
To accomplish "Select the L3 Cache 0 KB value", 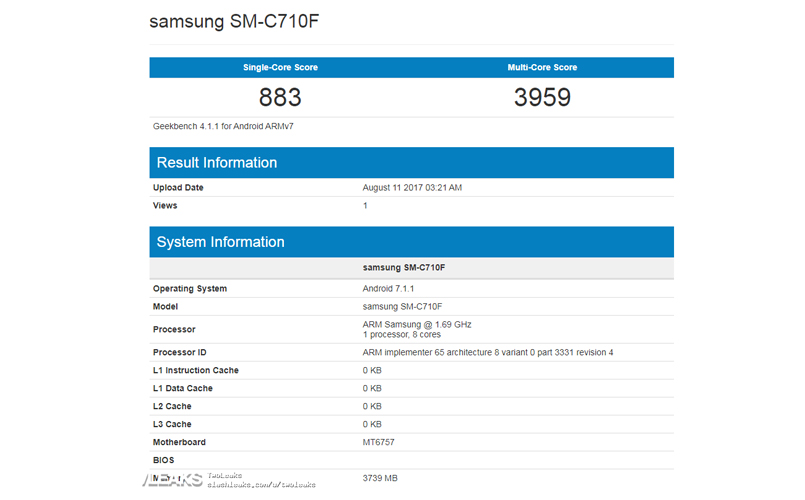I will tap(372, 424).
